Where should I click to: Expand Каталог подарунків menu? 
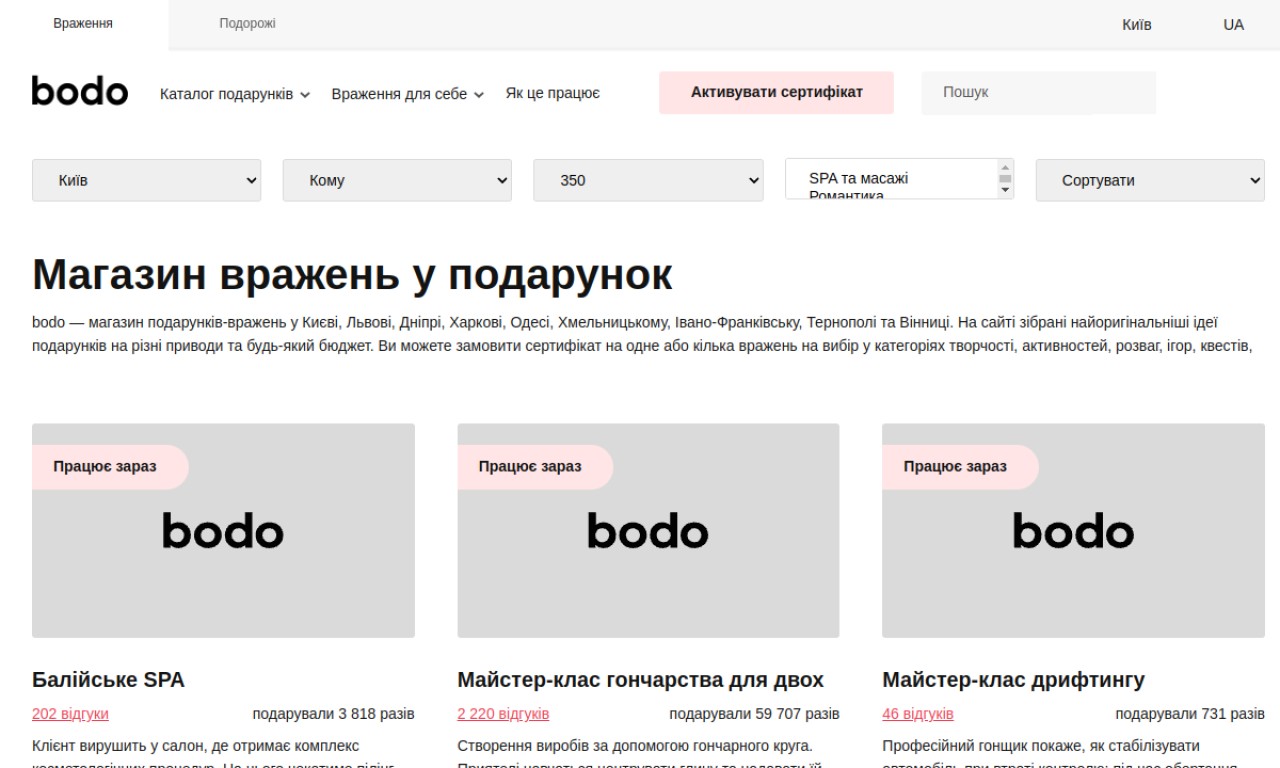tap(235, 94)
